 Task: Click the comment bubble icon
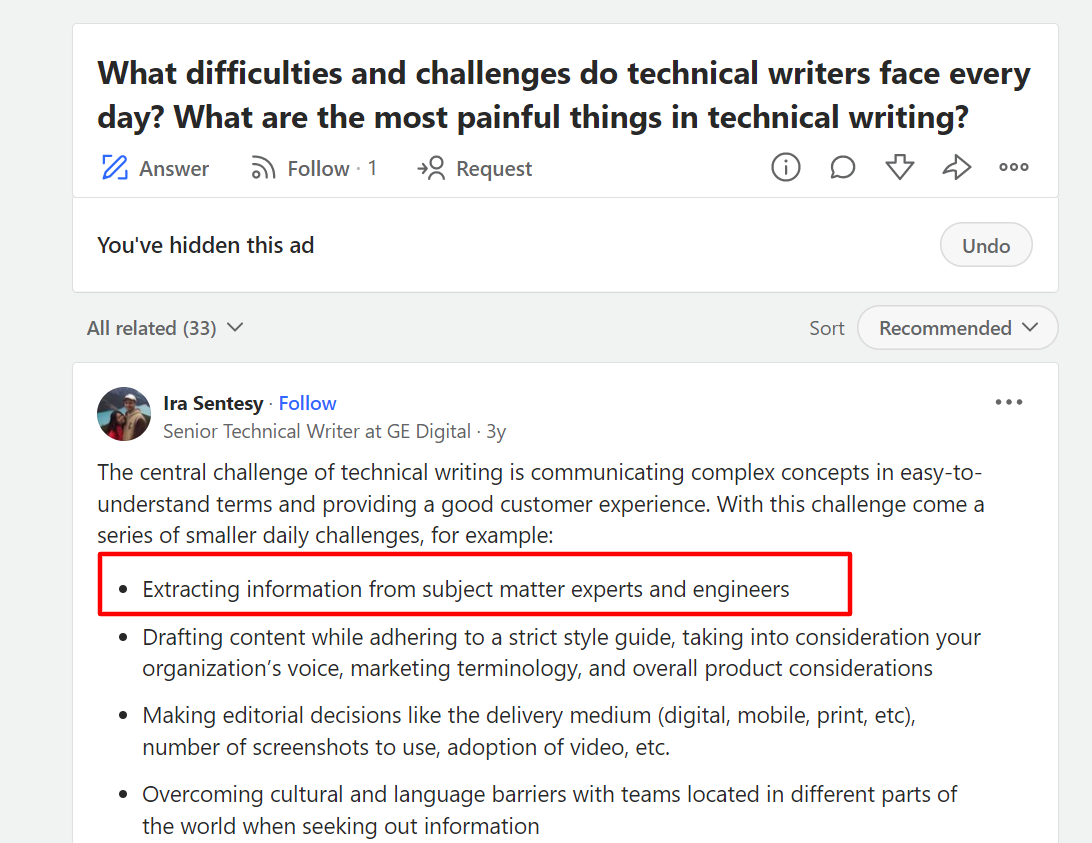843,167
